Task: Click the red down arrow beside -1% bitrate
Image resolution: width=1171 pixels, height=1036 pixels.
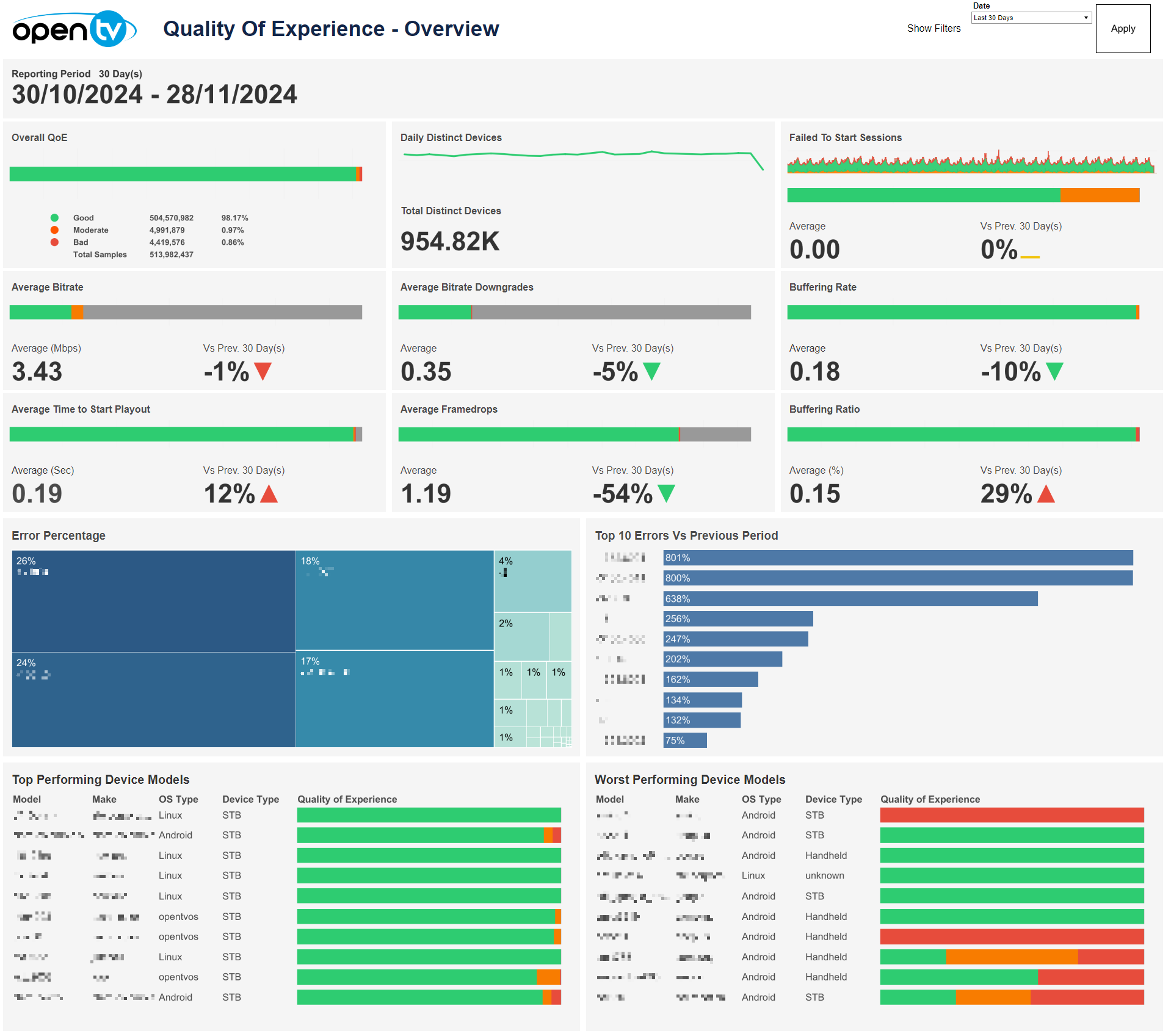Action: tap(263, 371)
